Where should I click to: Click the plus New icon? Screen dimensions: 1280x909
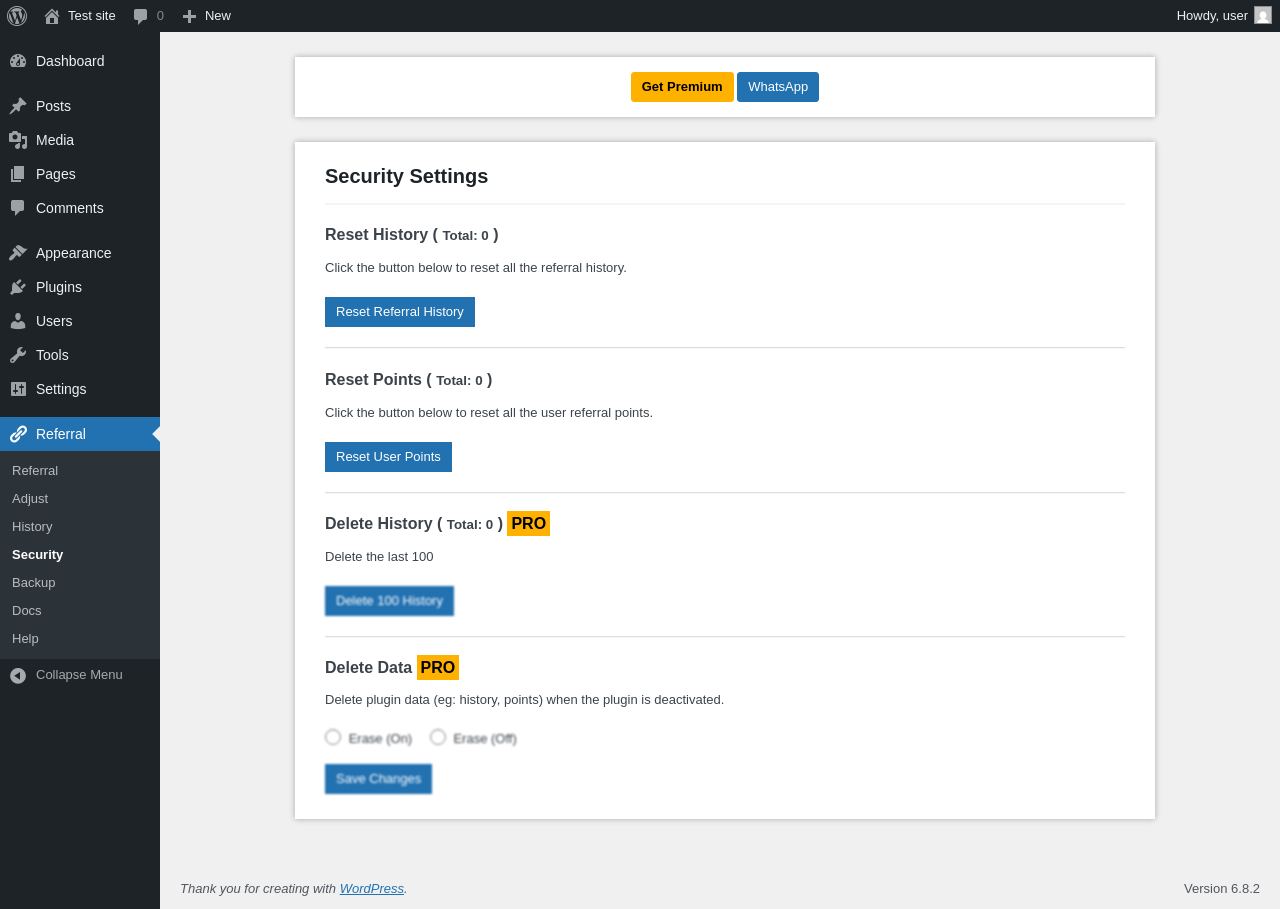point(189,16)
